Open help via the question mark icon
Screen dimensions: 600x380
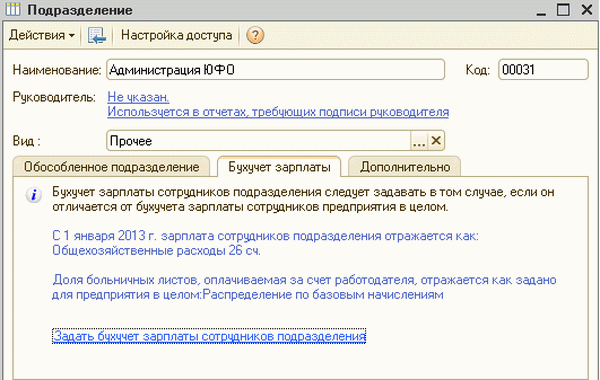point(255,35)
